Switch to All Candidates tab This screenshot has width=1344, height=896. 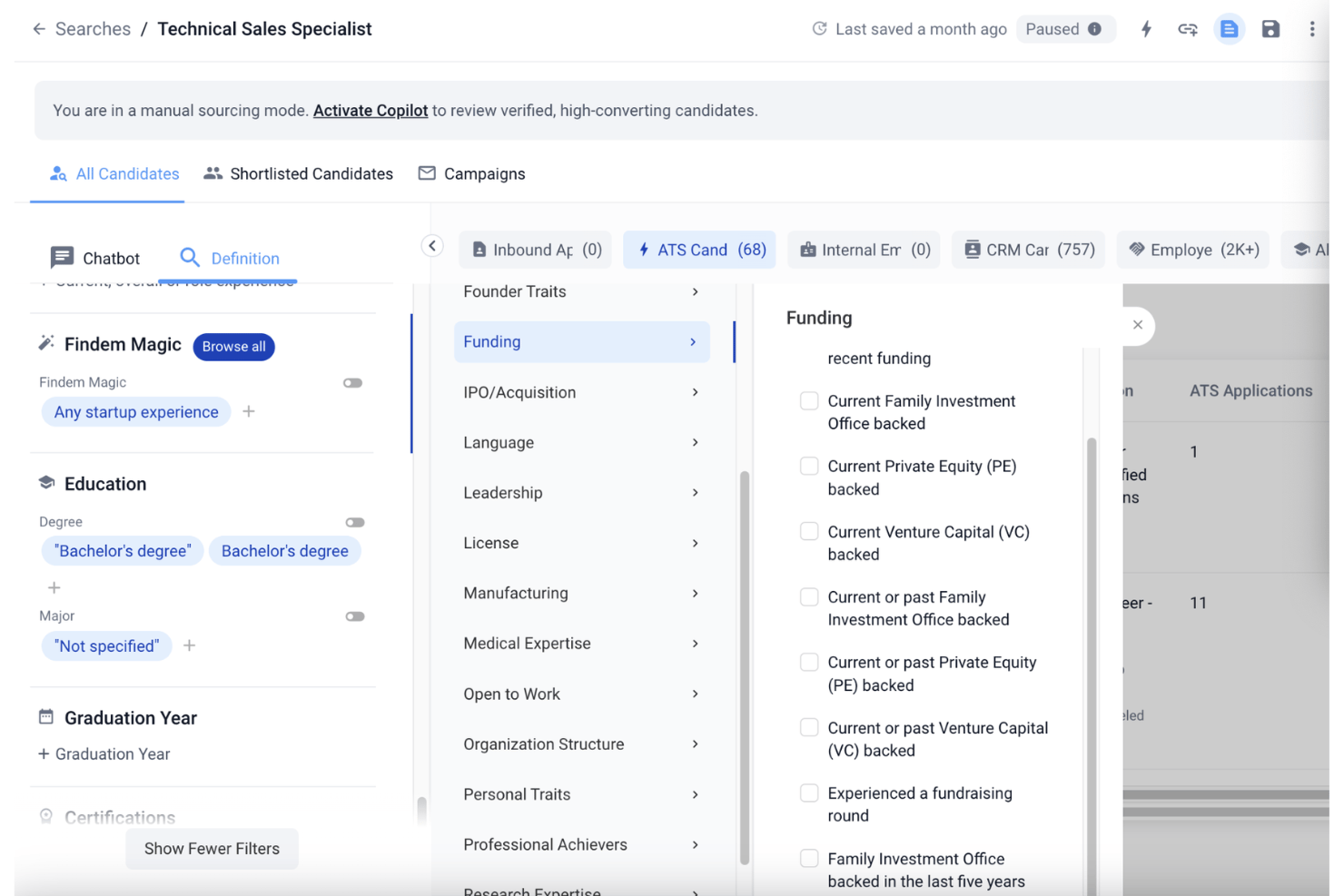(114, 173)
